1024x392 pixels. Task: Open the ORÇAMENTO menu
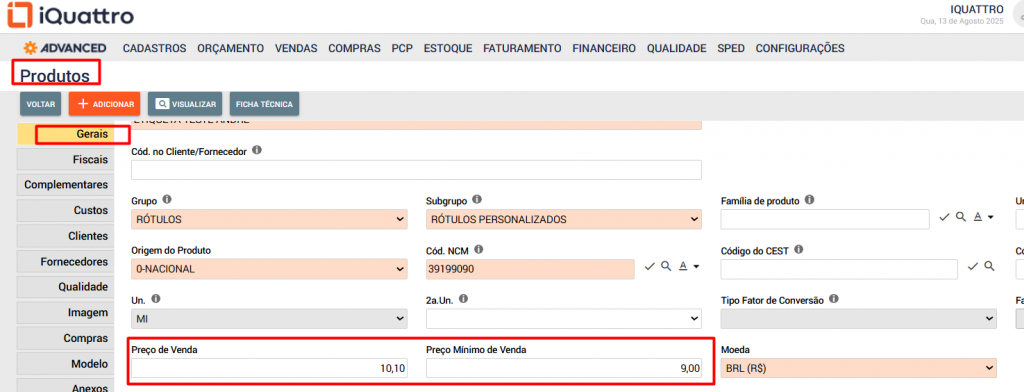231,48
